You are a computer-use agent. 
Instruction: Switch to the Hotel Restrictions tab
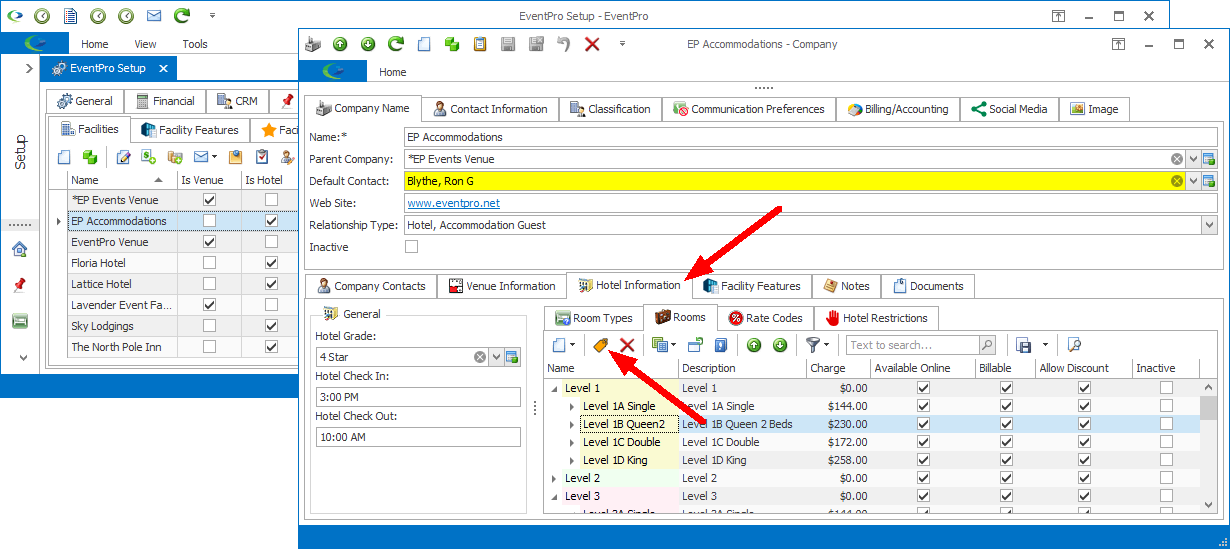tap(877, 318)
